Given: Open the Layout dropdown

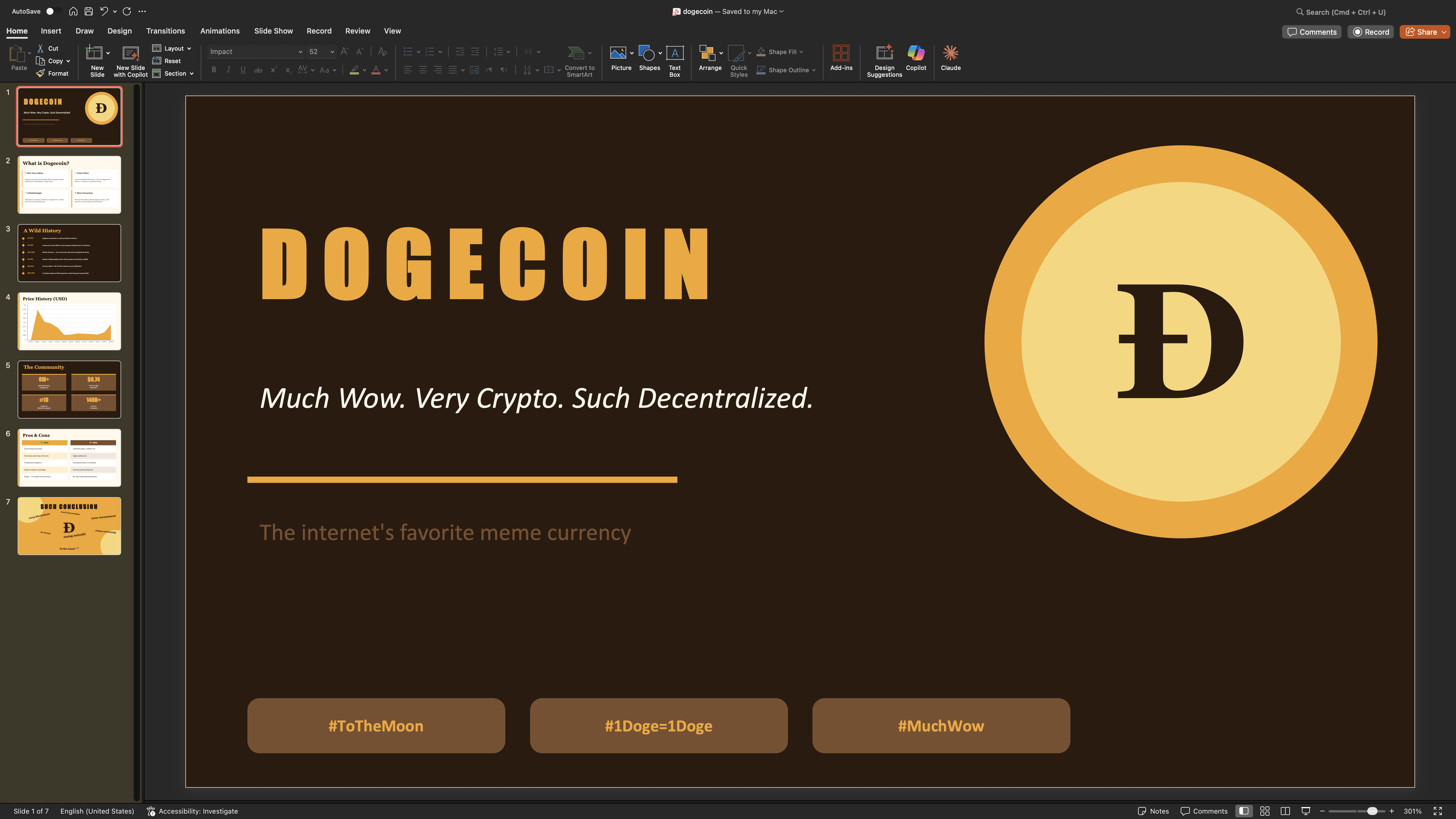Looking at the screenshot, I should tap(172, 49).
